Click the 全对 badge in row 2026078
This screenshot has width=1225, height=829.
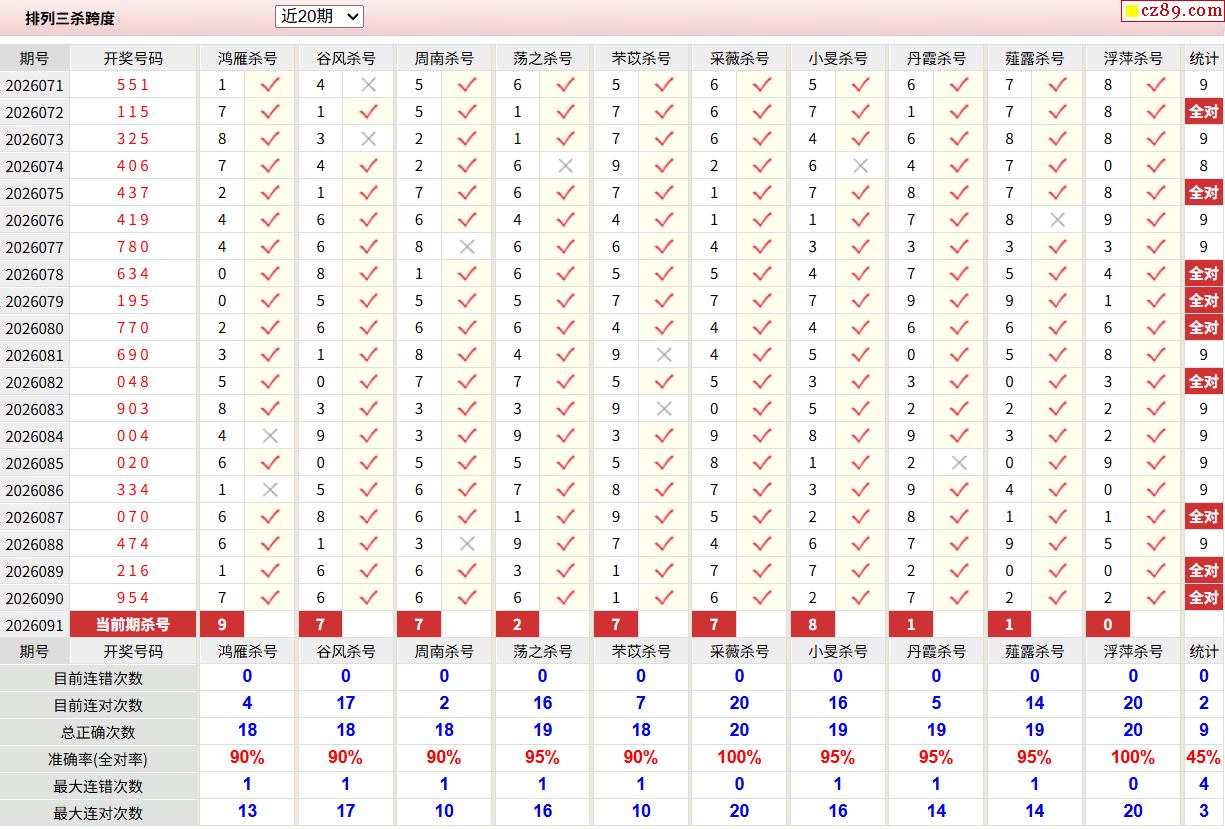pyautogui.click(x=1204, y=274)
